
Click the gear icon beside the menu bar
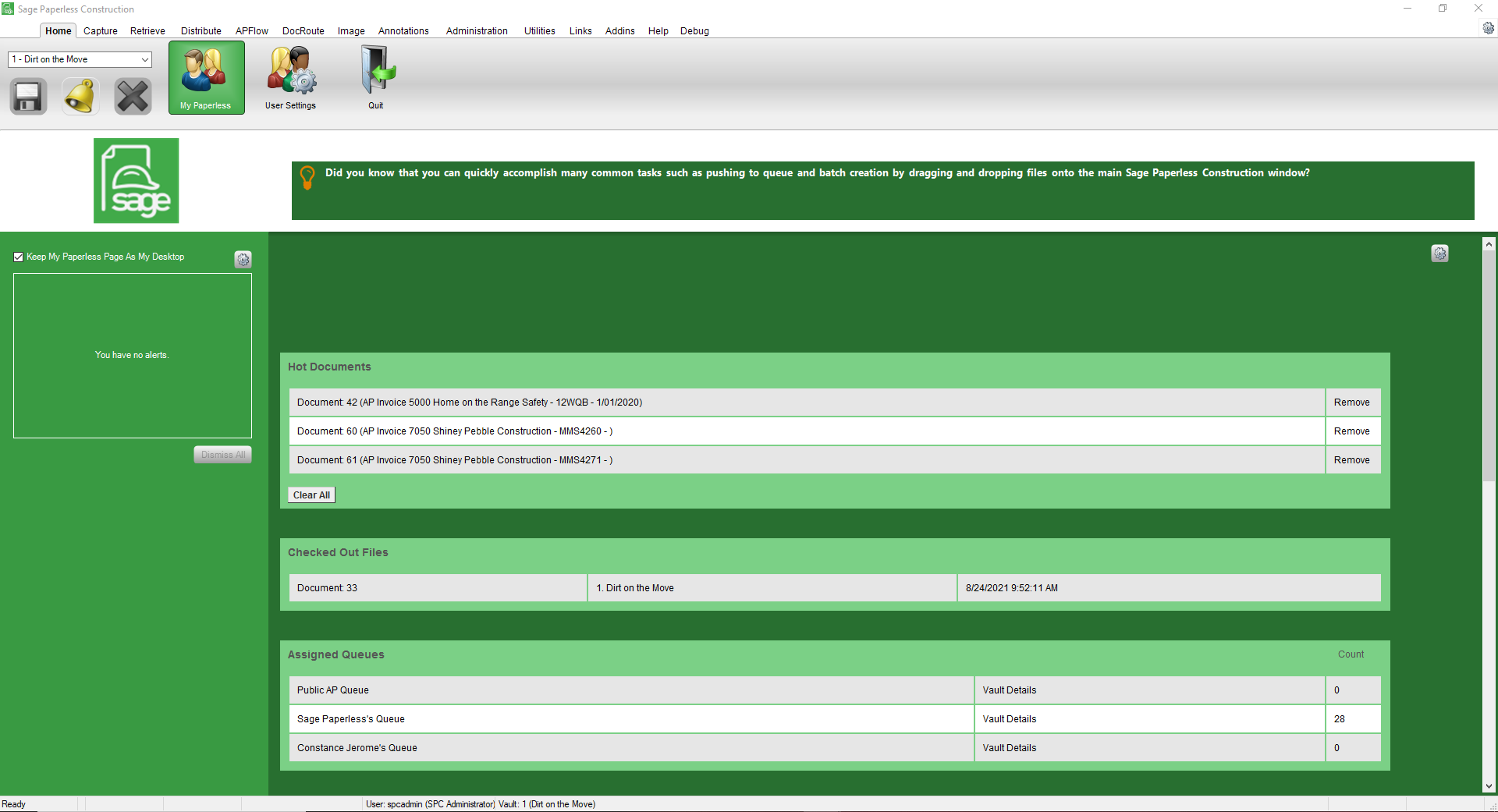(x=1488, y=28)
